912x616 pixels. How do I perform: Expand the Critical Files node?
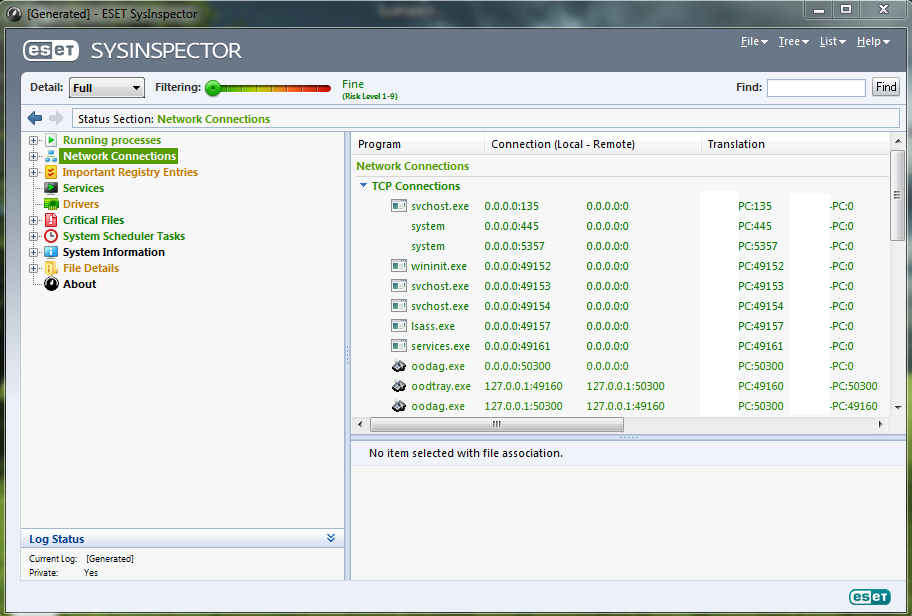click(x=33, y=220)
